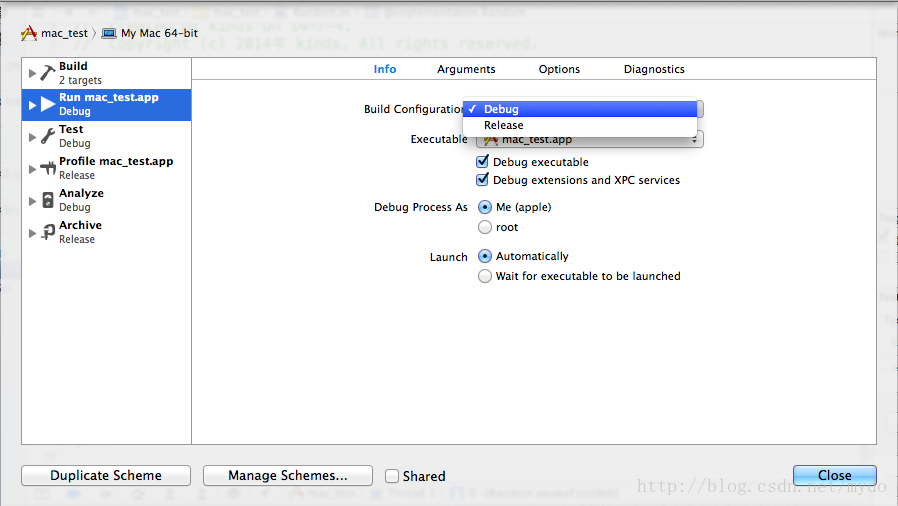Click the Archive icon

(48, 232)
